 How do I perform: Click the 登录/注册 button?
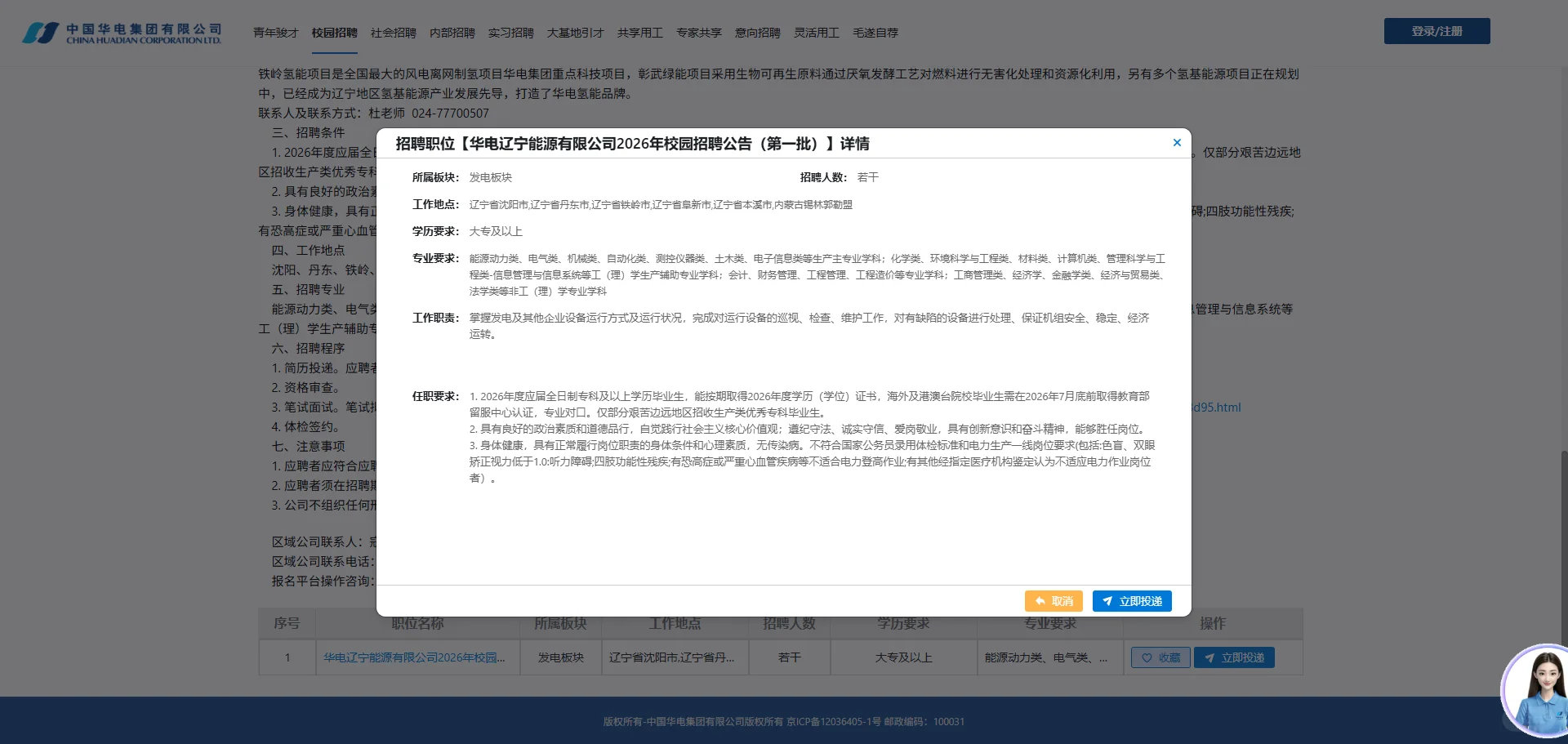pyautogui.click(x=1436, y=30)
